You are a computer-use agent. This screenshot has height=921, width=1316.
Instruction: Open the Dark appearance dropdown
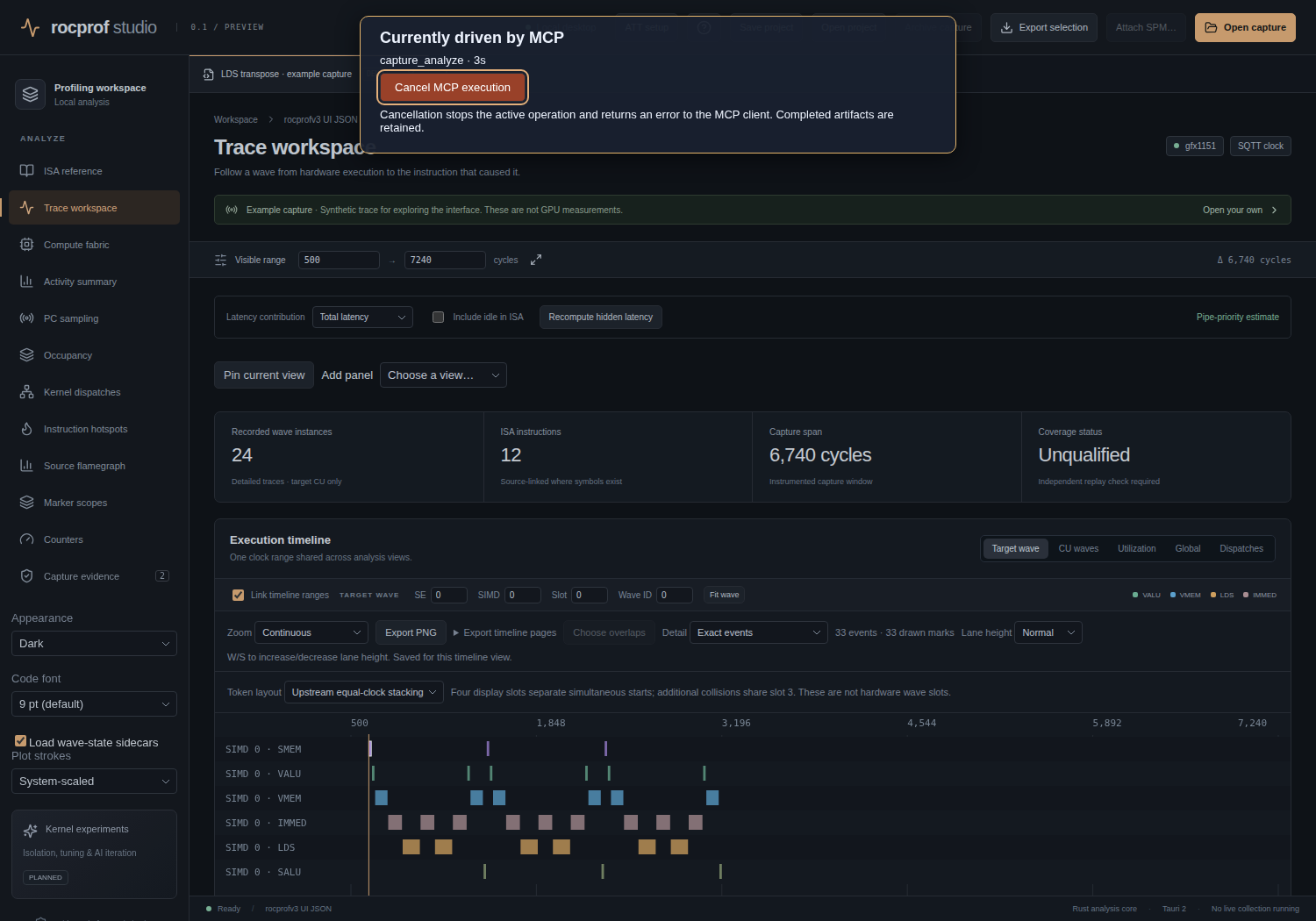[x=94, y=644]
